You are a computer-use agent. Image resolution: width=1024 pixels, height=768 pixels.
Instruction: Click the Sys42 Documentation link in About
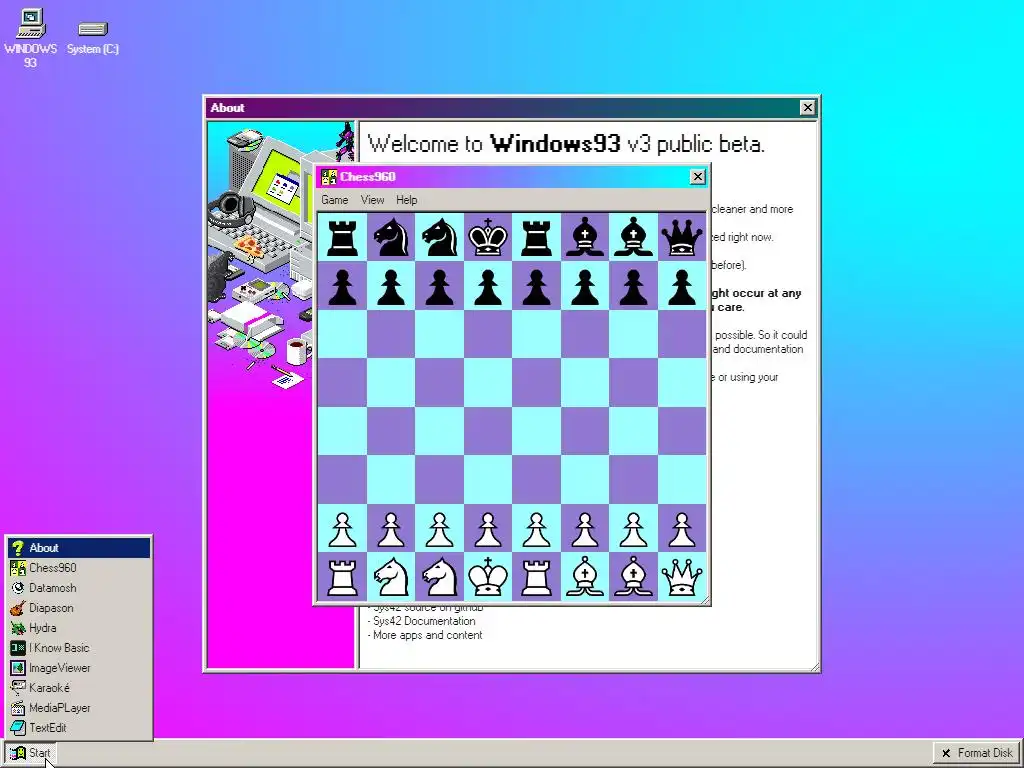[424, 621]
